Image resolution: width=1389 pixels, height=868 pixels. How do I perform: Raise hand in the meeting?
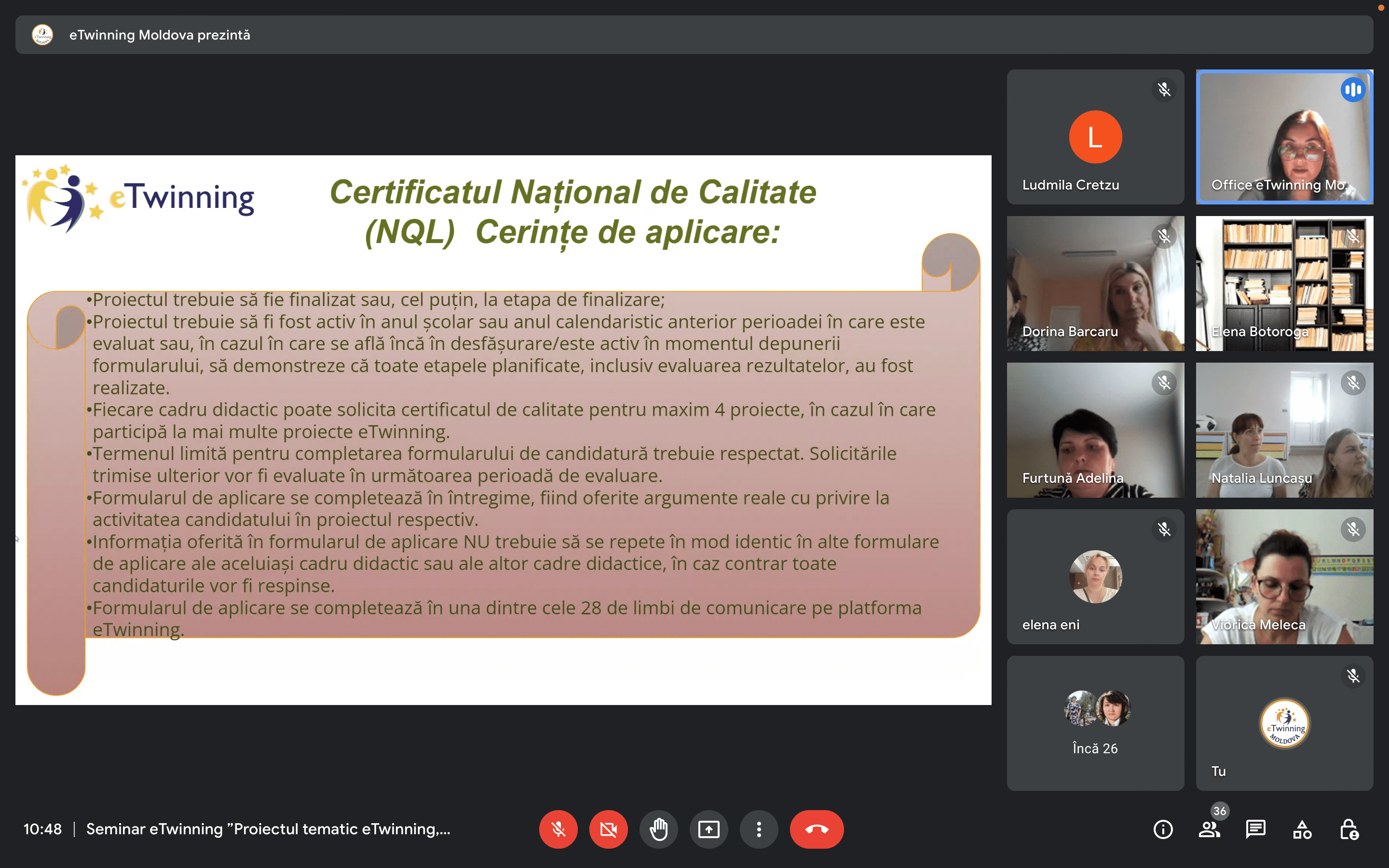pos(658,829)
